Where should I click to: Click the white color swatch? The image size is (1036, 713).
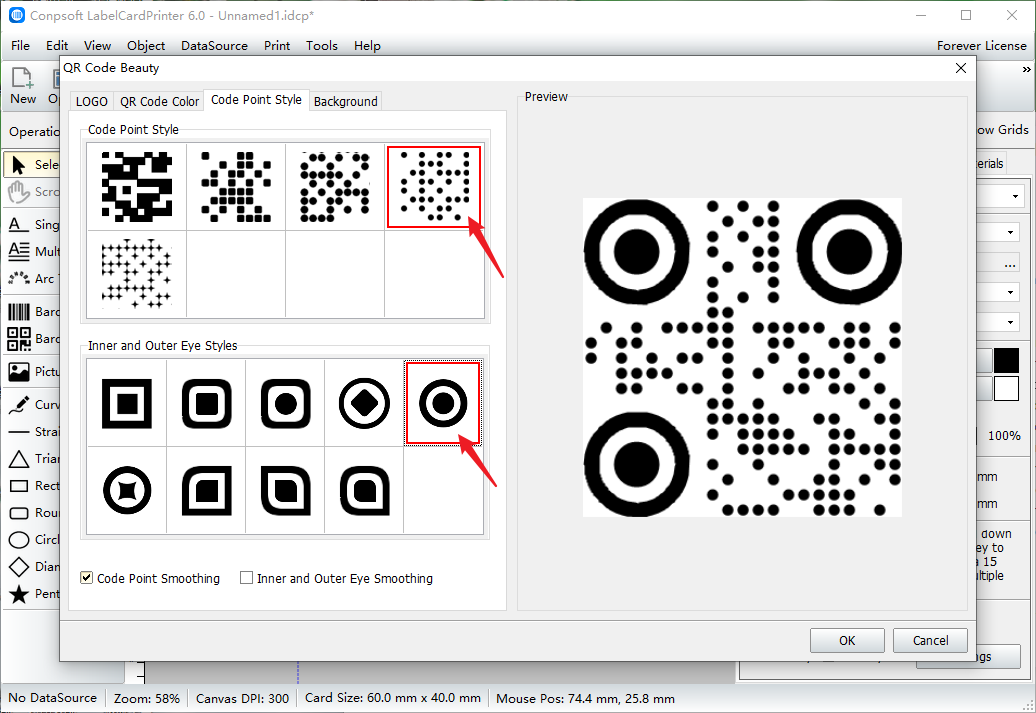[1006, 389]
